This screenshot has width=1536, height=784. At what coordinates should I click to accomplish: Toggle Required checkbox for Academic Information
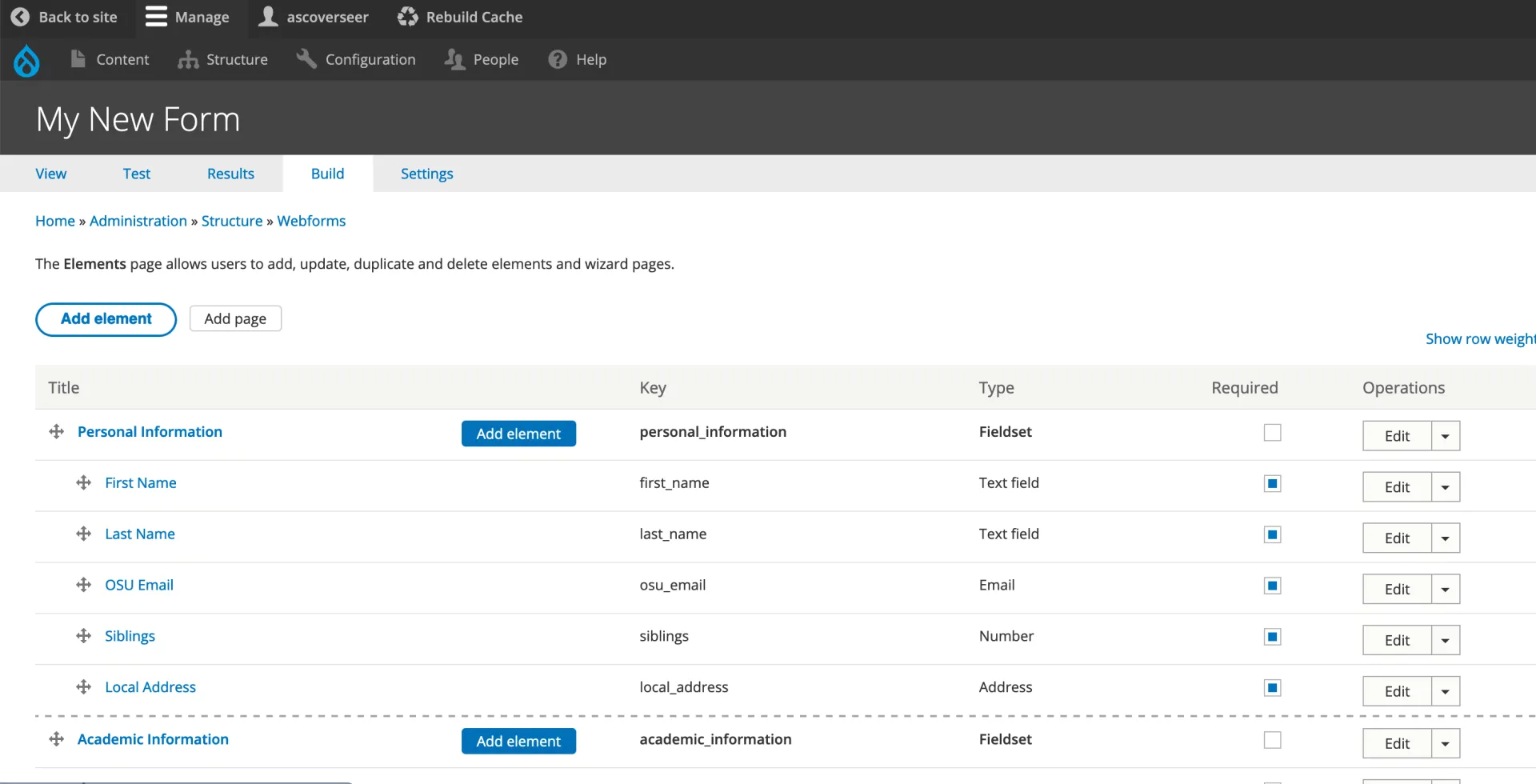[1272, 741]
